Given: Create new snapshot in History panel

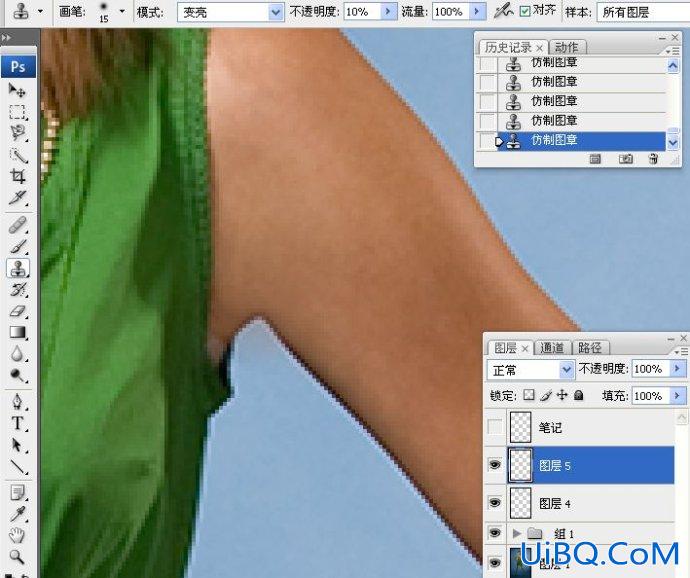Looking at the screenshot, I should tap(625, 158).
